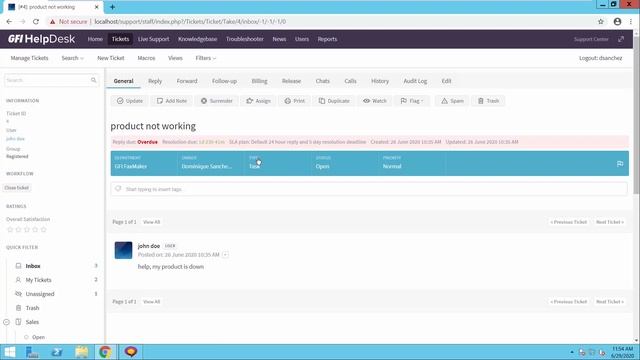Click the flag icon in blue bar
The width and height of the screenshot is (640, 360).
[620, 164]
